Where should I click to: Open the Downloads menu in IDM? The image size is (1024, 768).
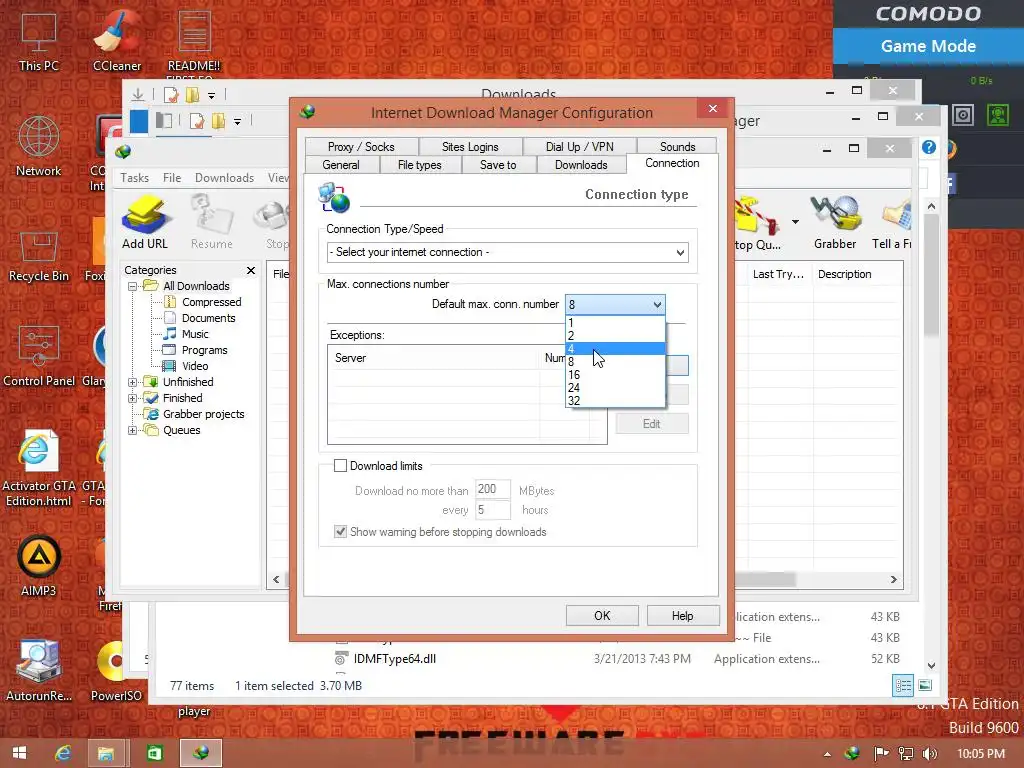click(x=224, y=178)
